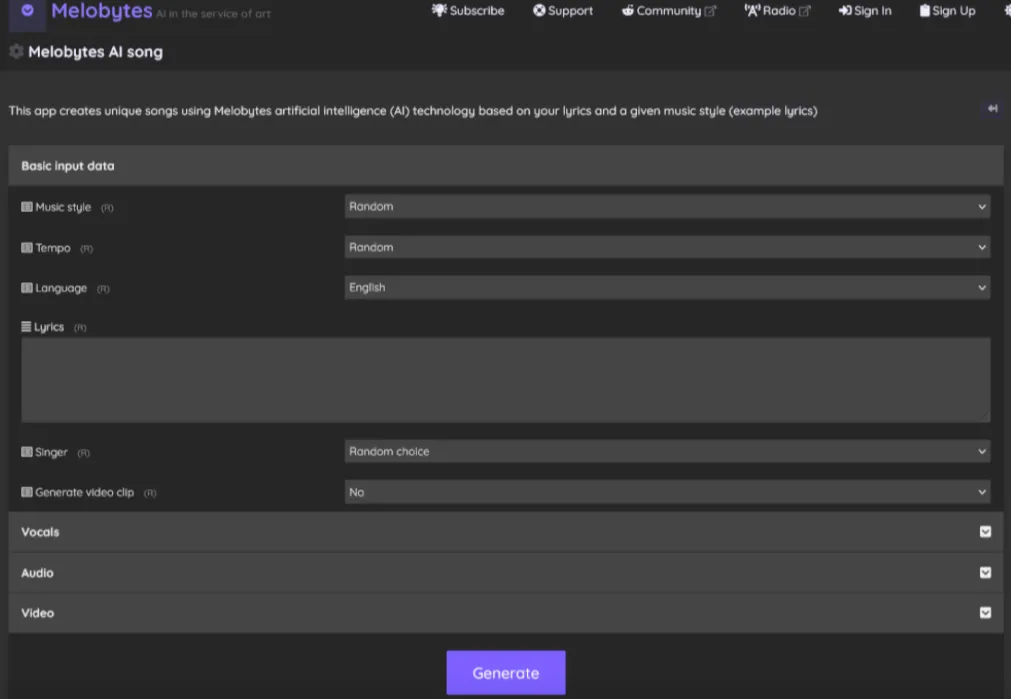Open the Language dropdown set to English
Viewport: 1011px width, 699px height.
[667, 288]
